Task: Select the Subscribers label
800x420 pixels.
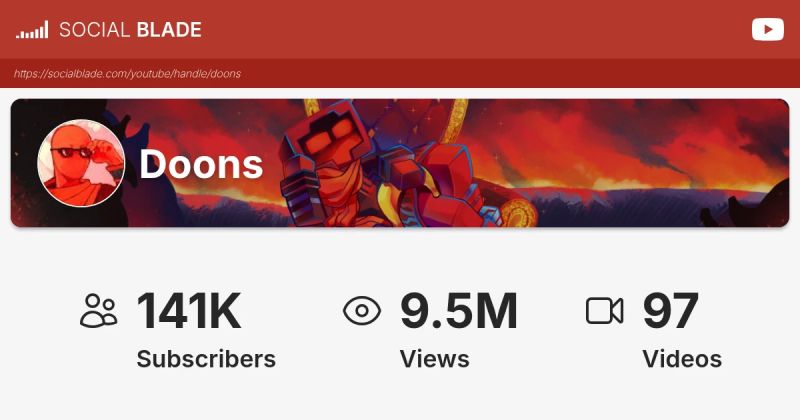Action: tap(206, 359)
